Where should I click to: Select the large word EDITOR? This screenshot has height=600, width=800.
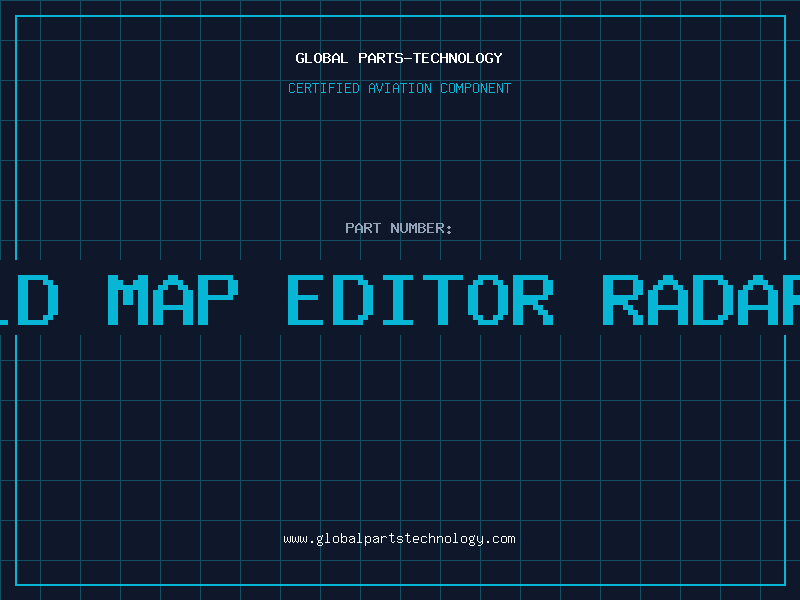click(420, 299)
